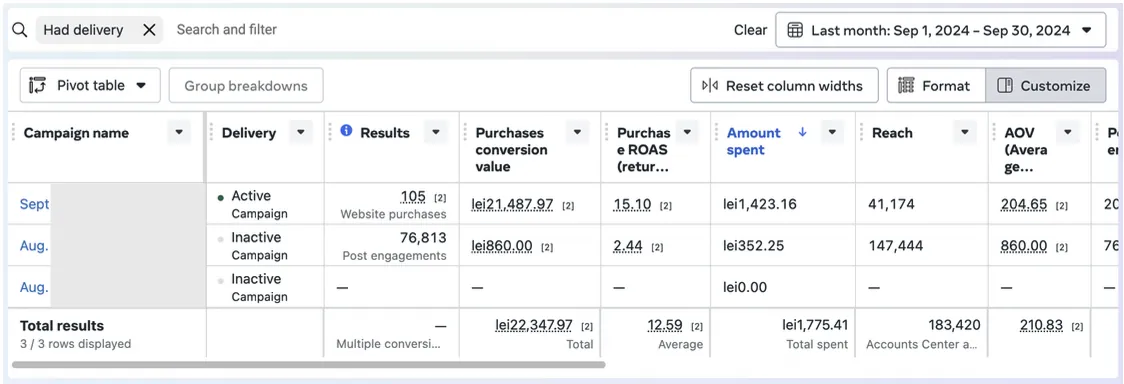The height and width of the screenshot is (384, 1124).
Task: Click the drag handle beside Campaign name
Action: tap(14, 133)
